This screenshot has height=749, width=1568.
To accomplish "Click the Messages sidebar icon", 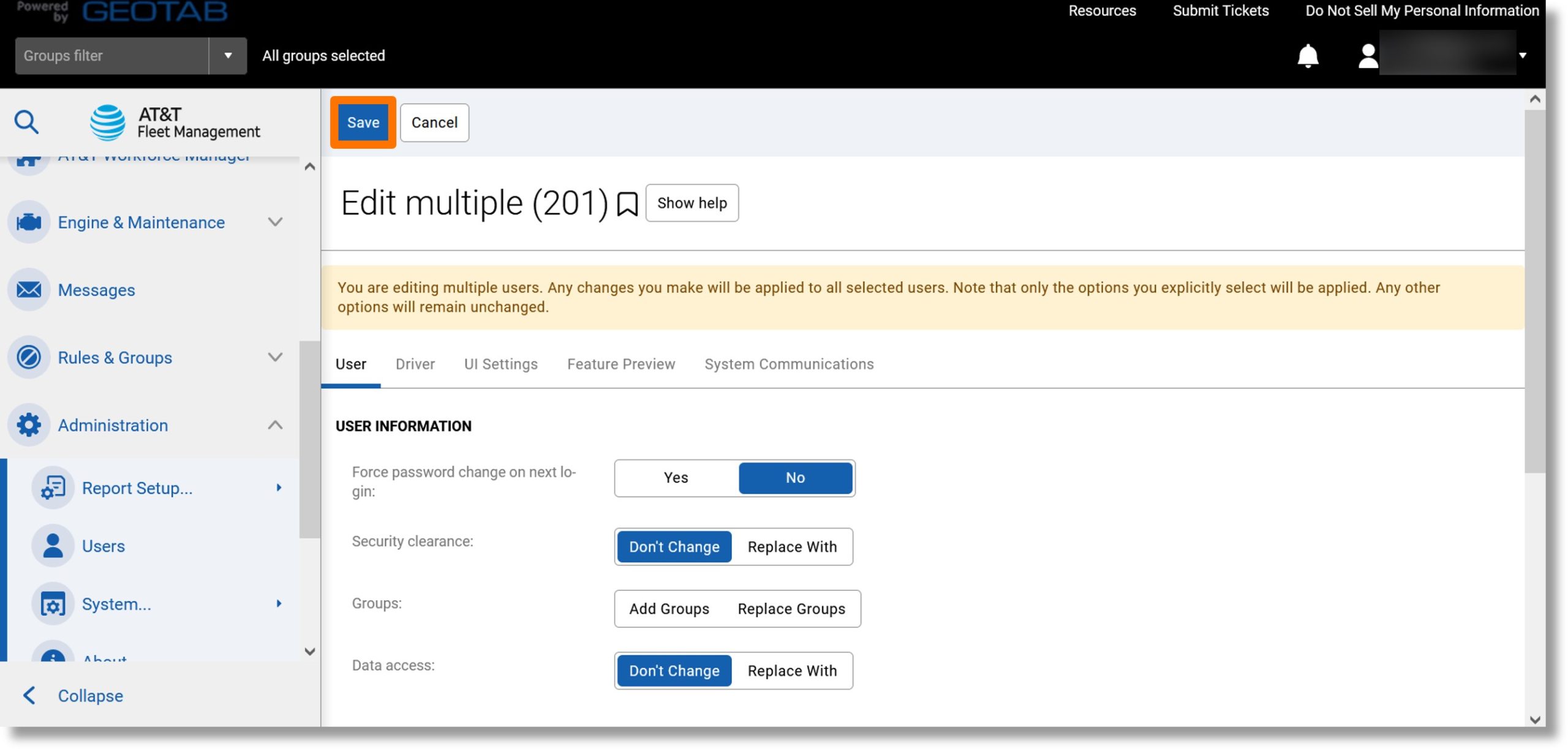I will tap(28, 289).
